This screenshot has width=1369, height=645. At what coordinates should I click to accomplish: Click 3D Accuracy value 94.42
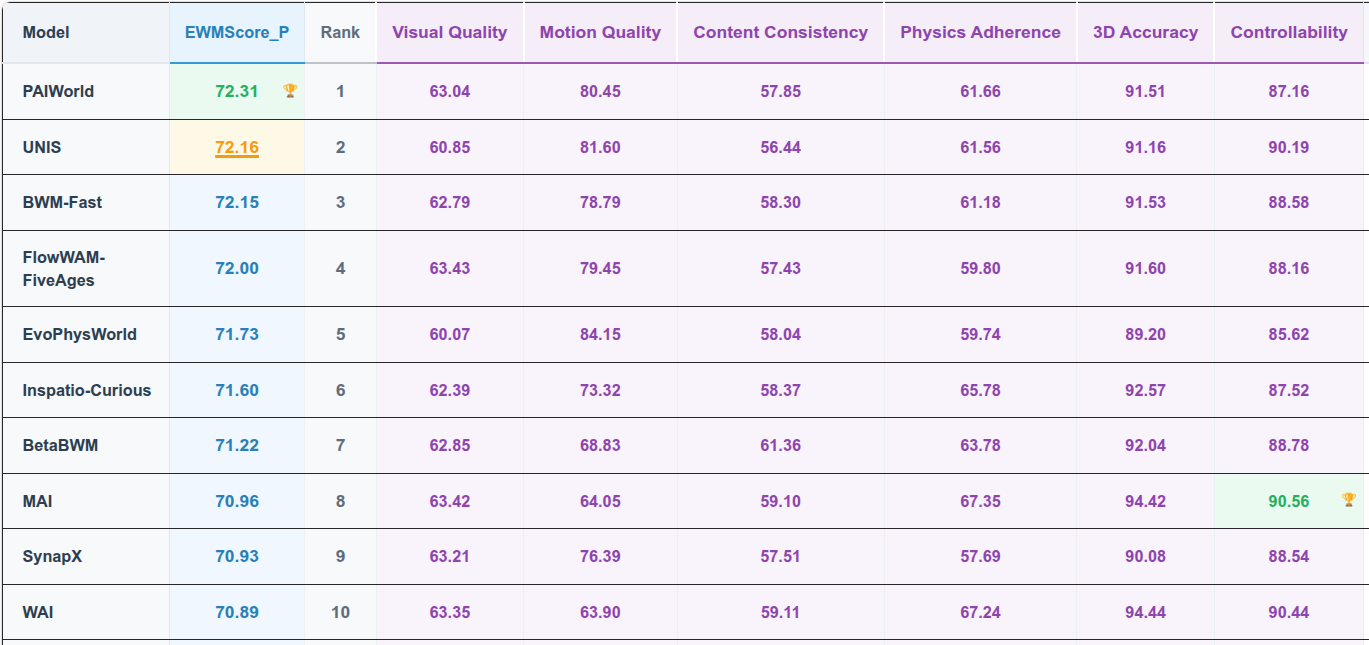pos(1145,501)
